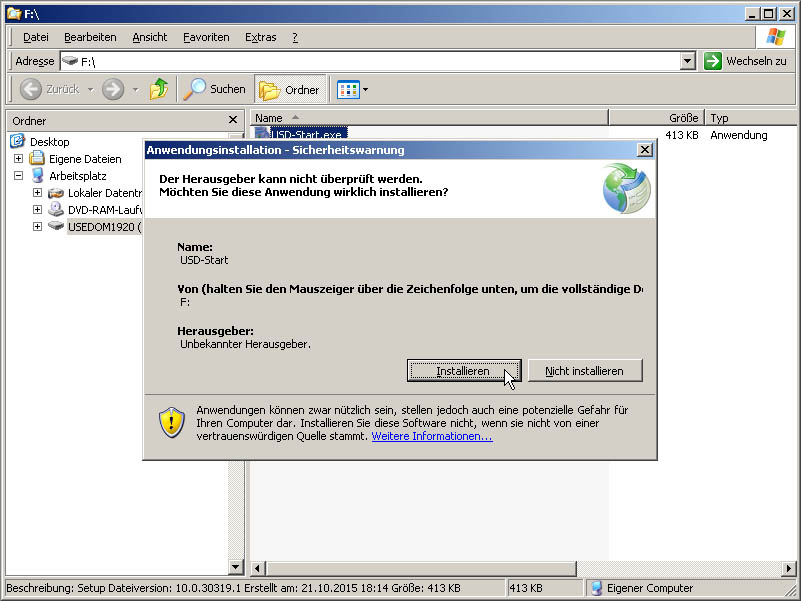This screenshot has height=601, width=801.
Task: Click the Installieren button
Action: pos(463,371)
